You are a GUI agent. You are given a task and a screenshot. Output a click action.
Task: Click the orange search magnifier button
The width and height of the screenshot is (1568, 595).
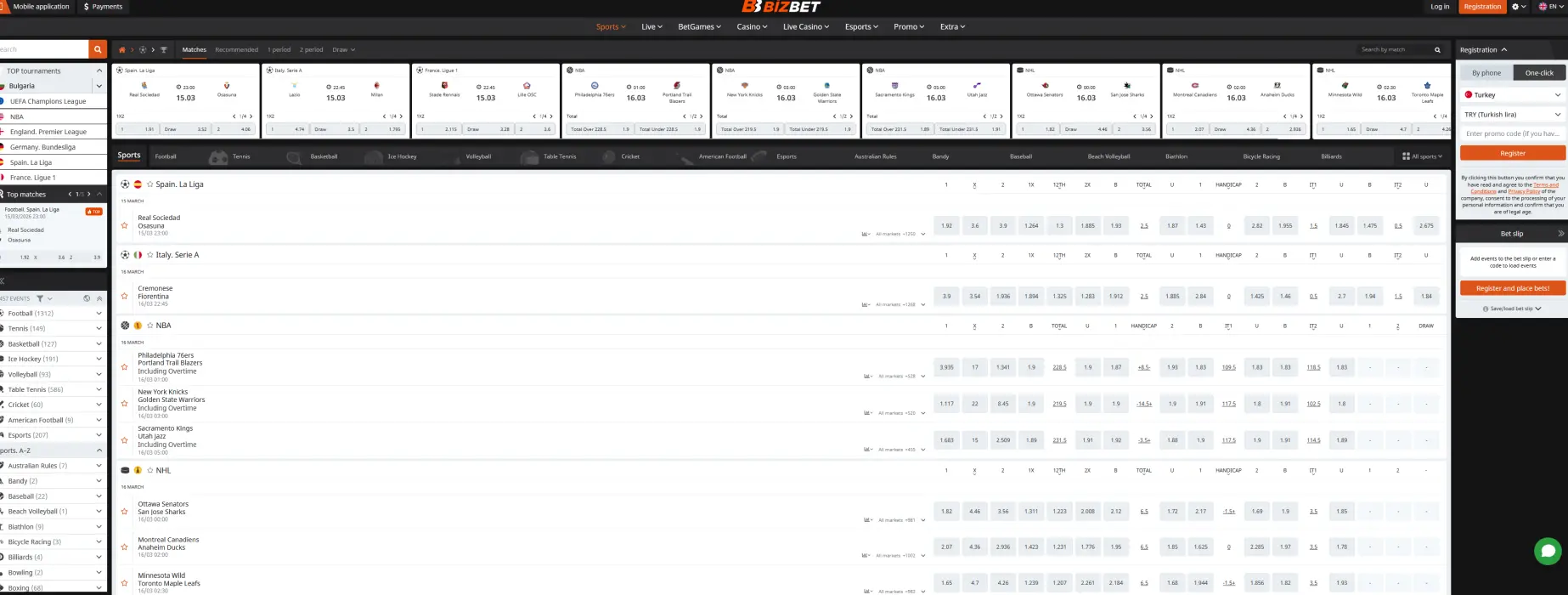[99, 49]
